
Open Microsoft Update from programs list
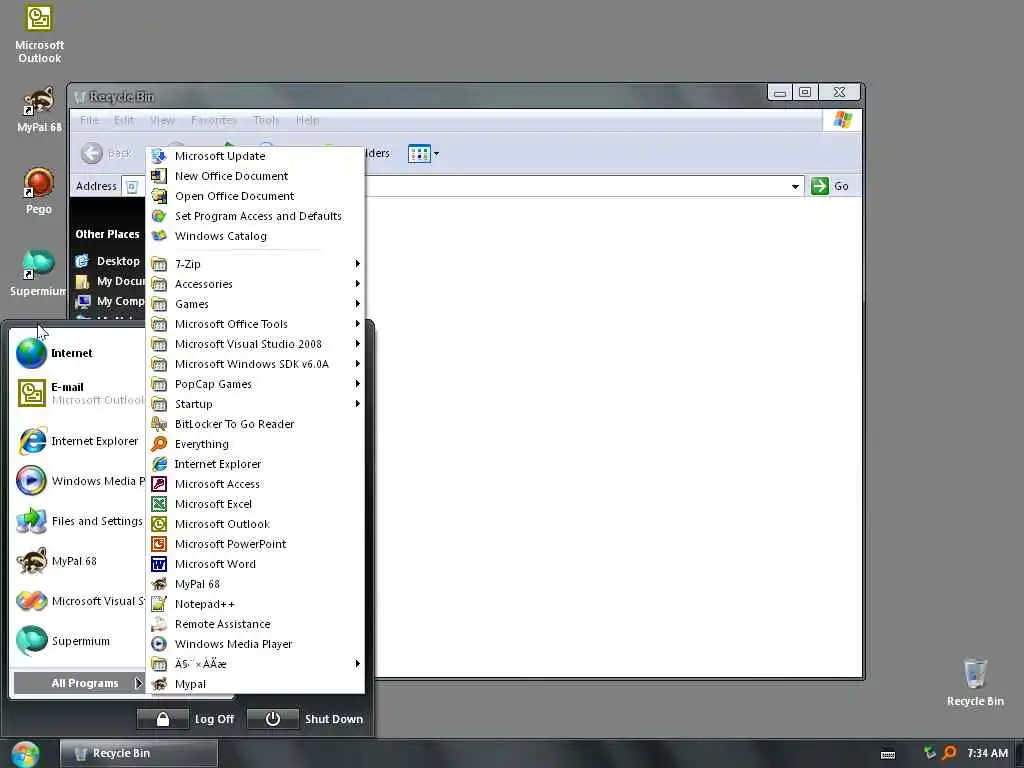pos(255,156)
